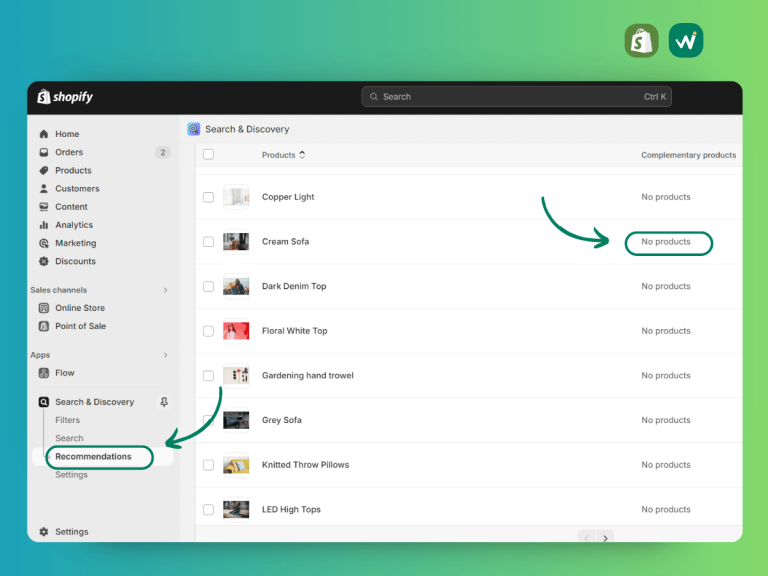Screen dimensions: 768x576
Task: Click the Analytics bar chart icon
Action: (x=44, y=225)
